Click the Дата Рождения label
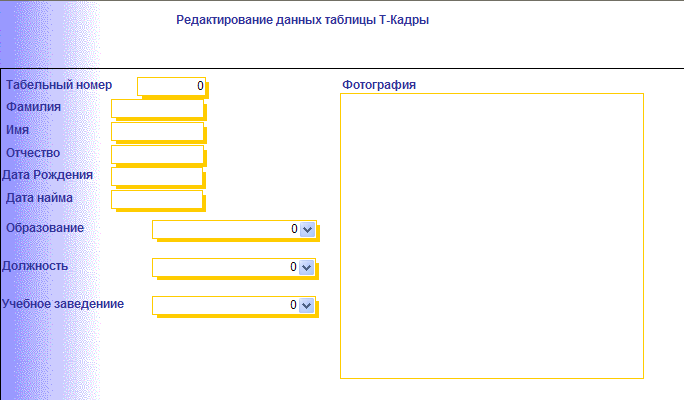Viewport: 684px width, 400px height. coord(48,175)
